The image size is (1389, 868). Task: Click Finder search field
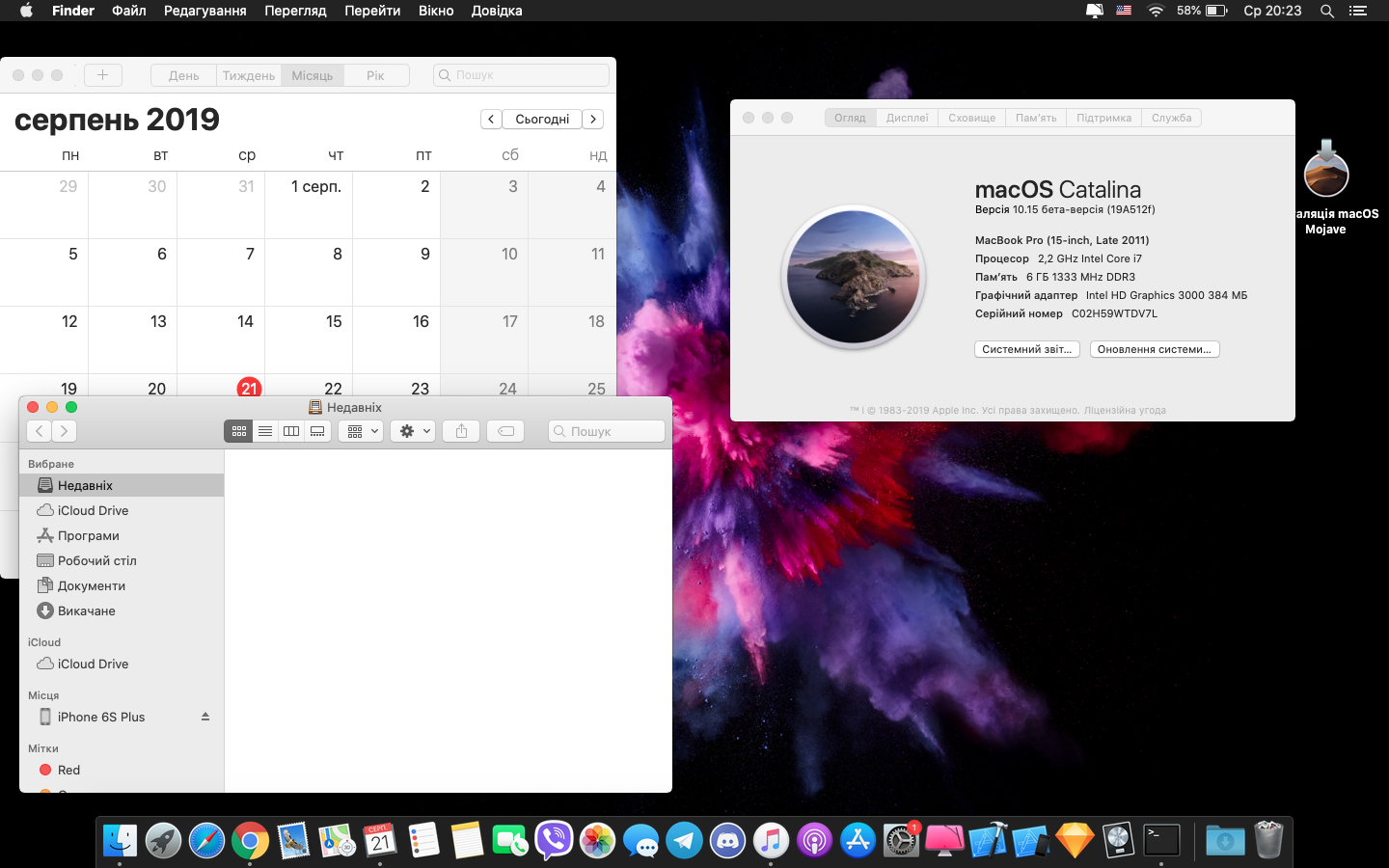tap(607, 431)
